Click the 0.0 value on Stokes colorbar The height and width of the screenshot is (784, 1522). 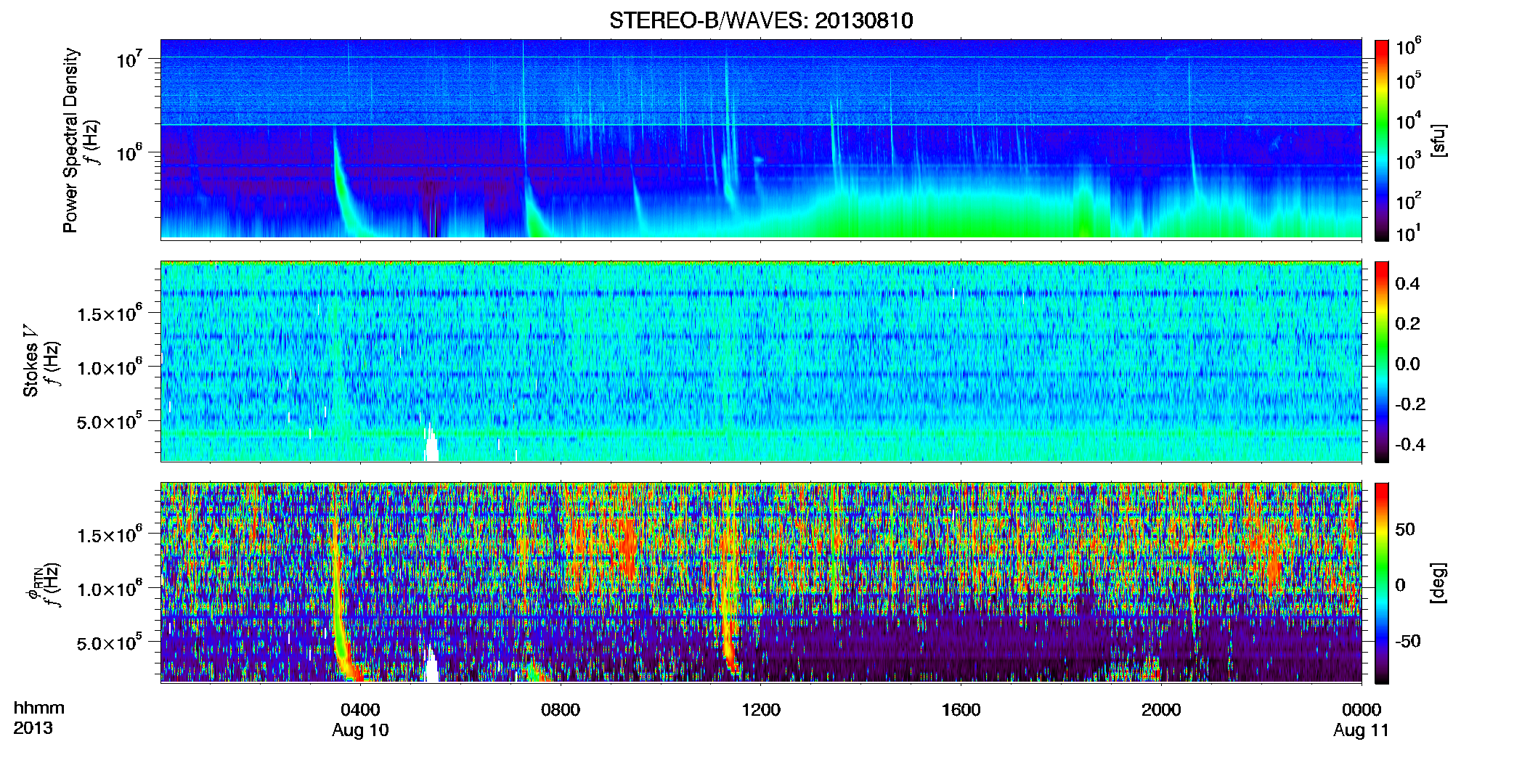(1407, 364)
